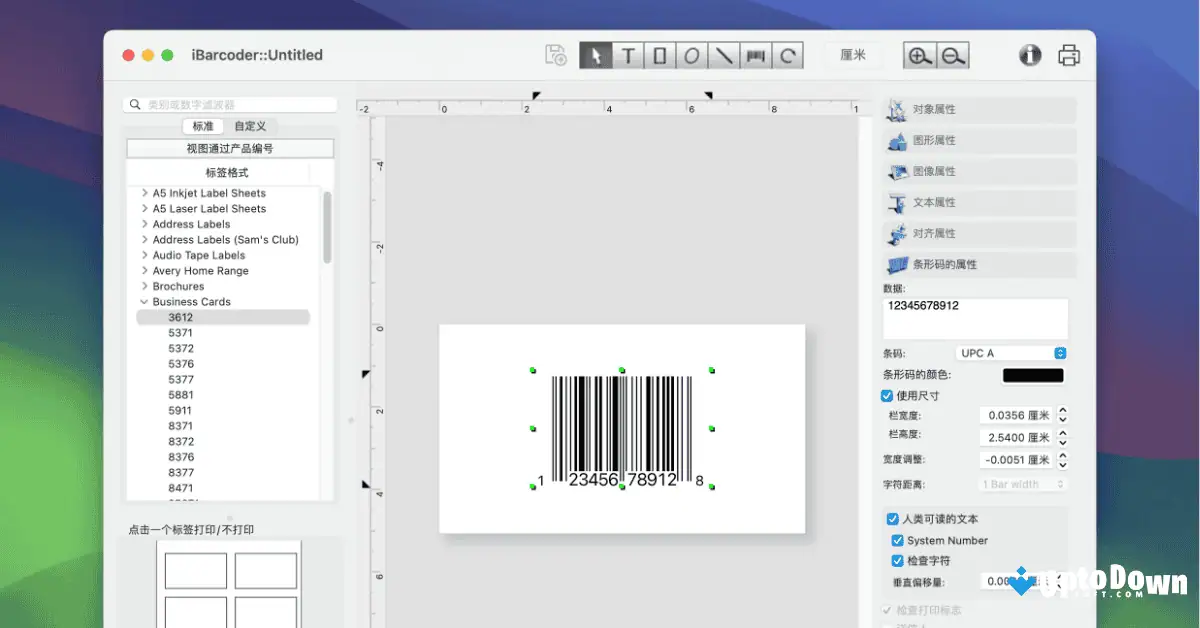The width and height of the screenshot is (1200, 628).
Task: Switch to the 标准 tab
Action: 202,125
